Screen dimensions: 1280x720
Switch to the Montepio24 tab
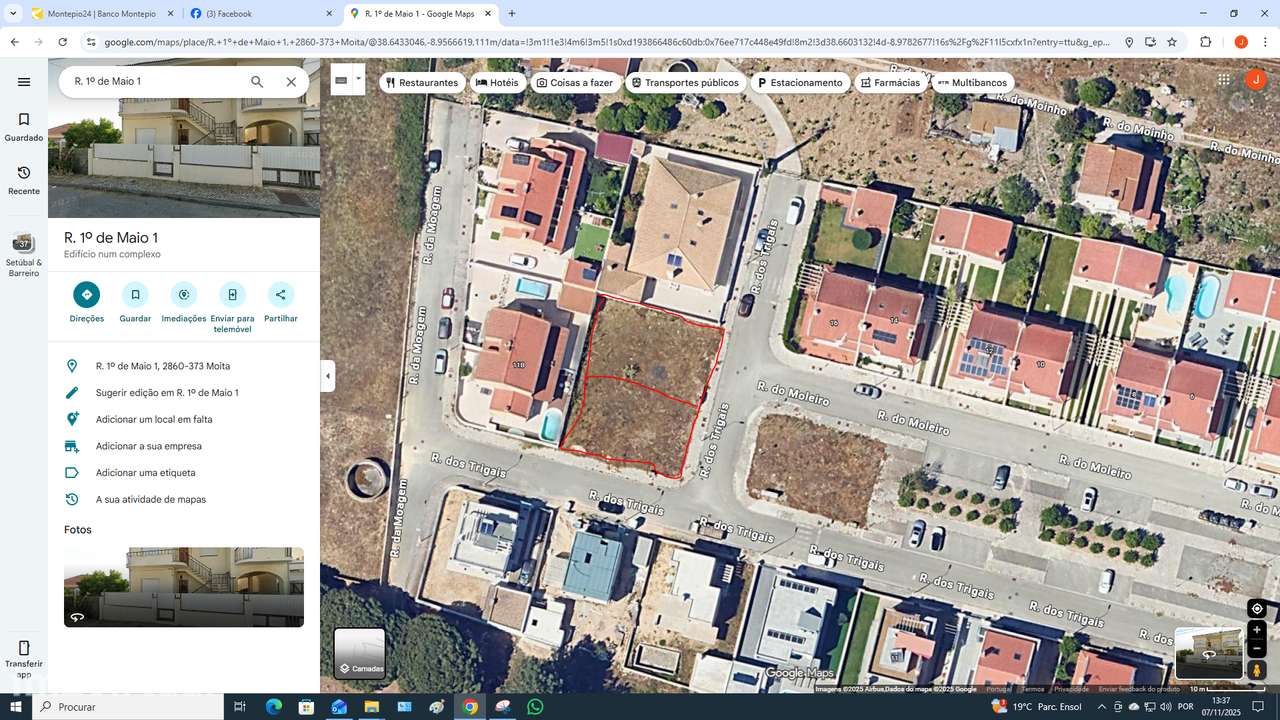tap(102, 14)
